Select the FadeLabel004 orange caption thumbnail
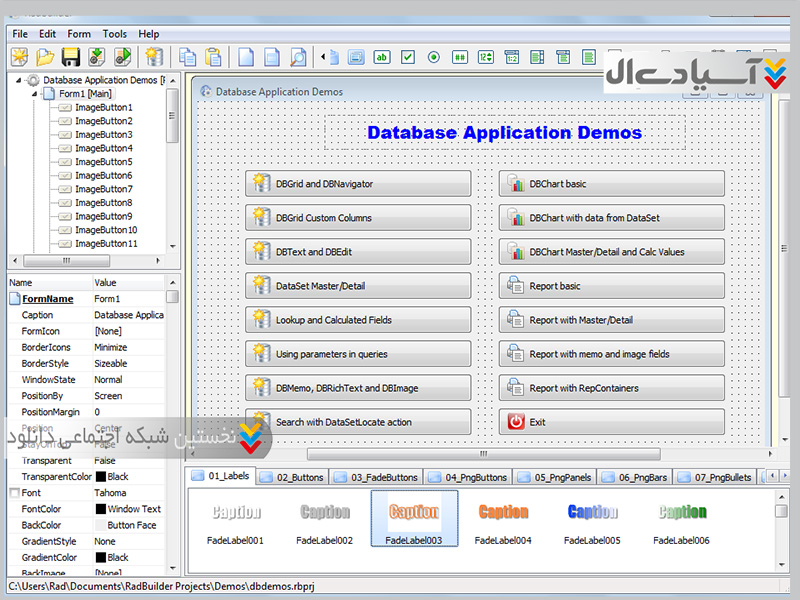The image size is (800, 600). [503, 513]
